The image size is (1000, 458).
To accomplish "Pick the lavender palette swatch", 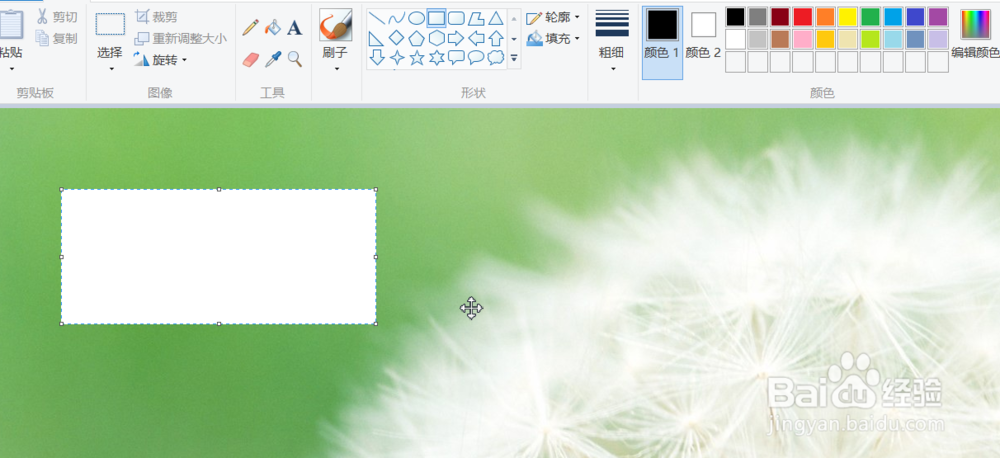I will (938, 39).
